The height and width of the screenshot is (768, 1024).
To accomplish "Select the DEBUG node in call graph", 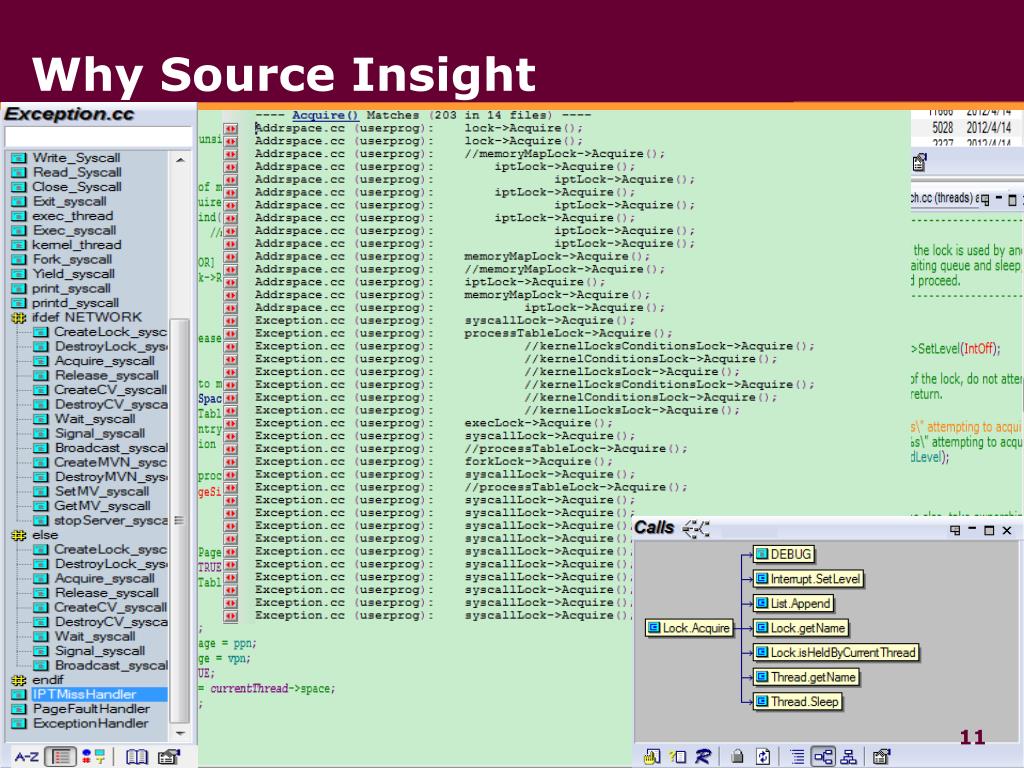I will point(784,554).
